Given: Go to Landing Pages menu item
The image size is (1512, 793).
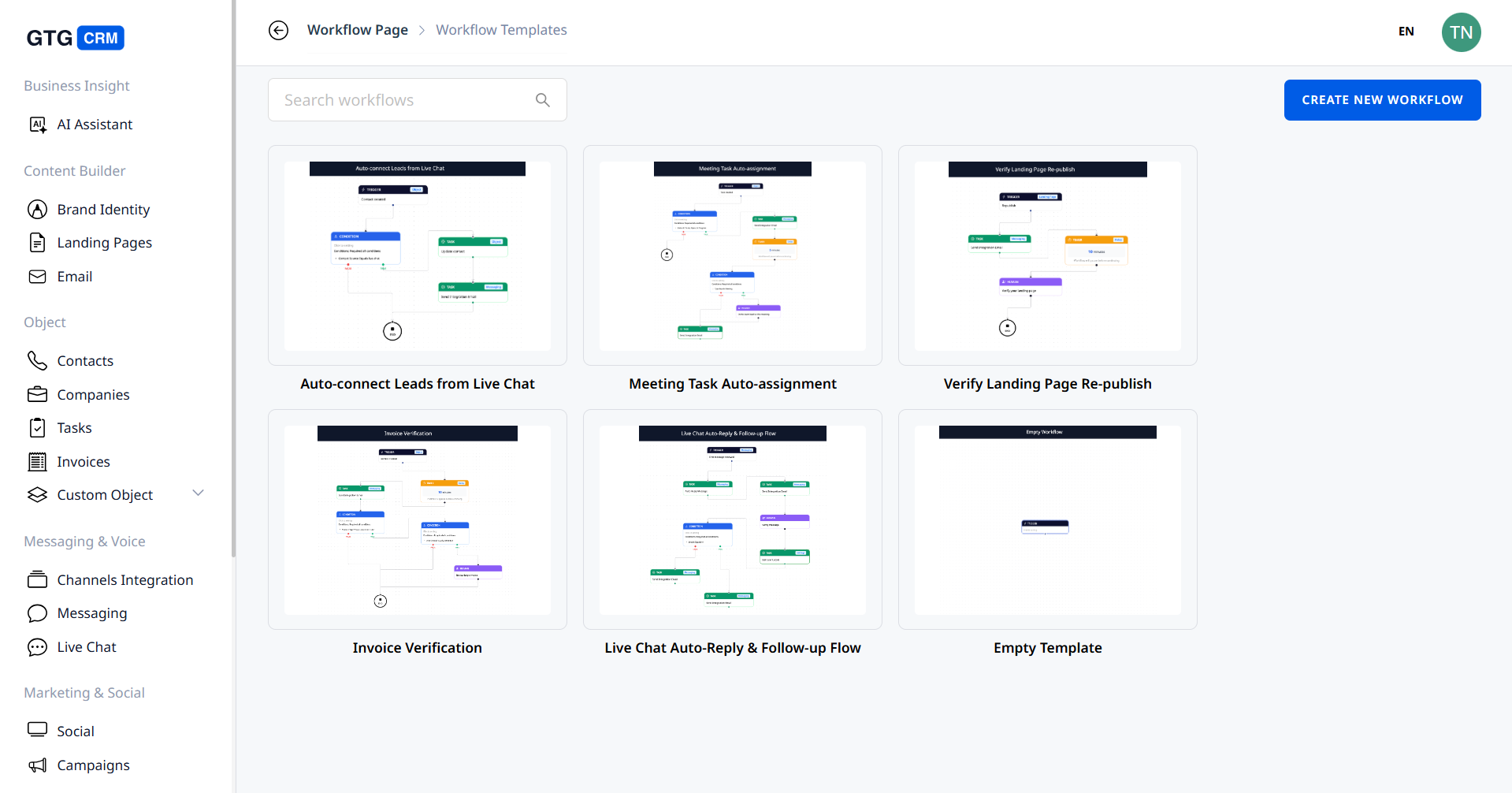Looking at the screenshot, I should 104,243.
